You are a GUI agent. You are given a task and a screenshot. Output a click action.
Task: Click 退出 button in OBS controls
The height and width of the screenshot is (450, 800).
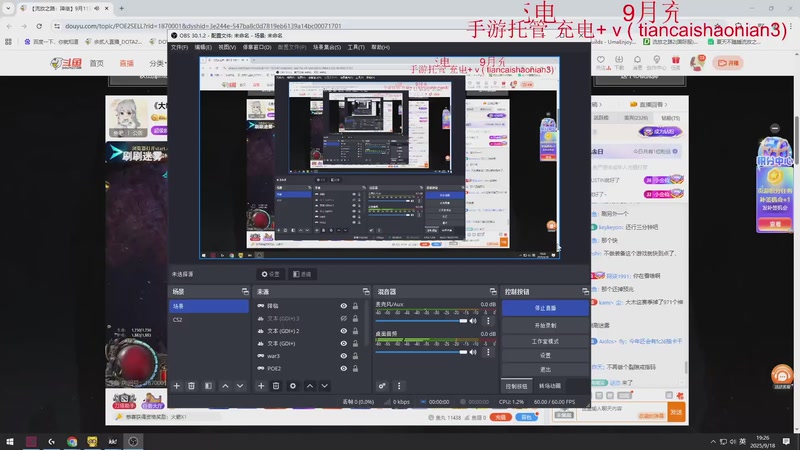(545, 369)
